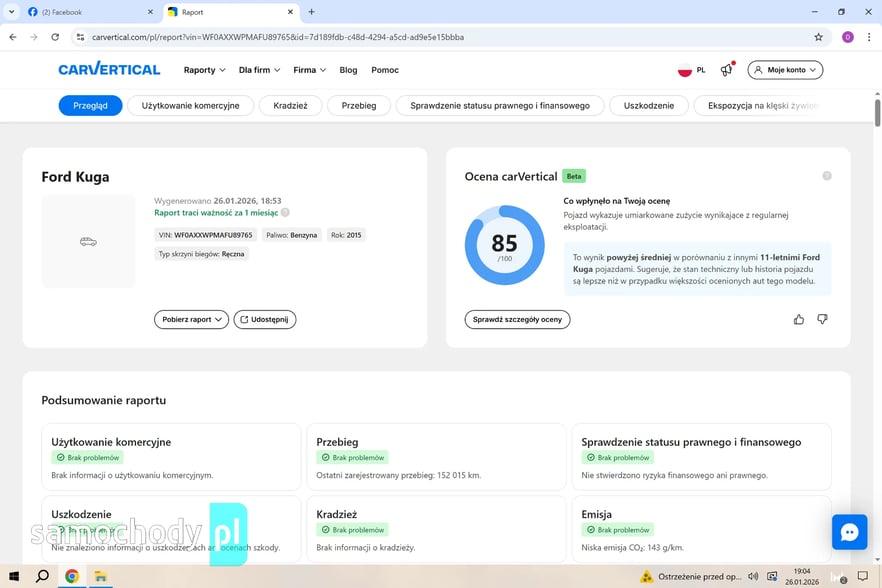
Task: Open the Windows notification center
Action: coord(863,576)
